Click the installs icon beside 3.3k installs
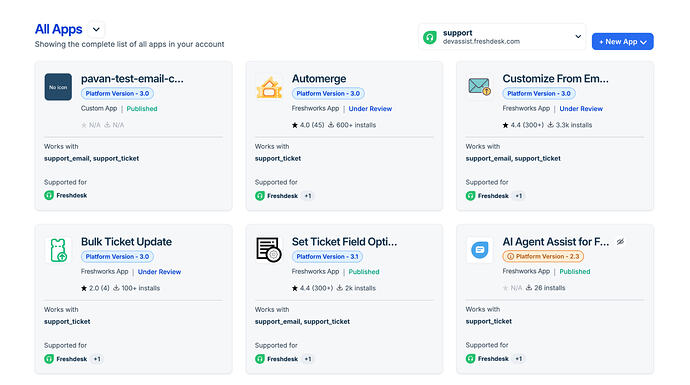The width and height of the screenshot is (690, 385). point(551,125)
